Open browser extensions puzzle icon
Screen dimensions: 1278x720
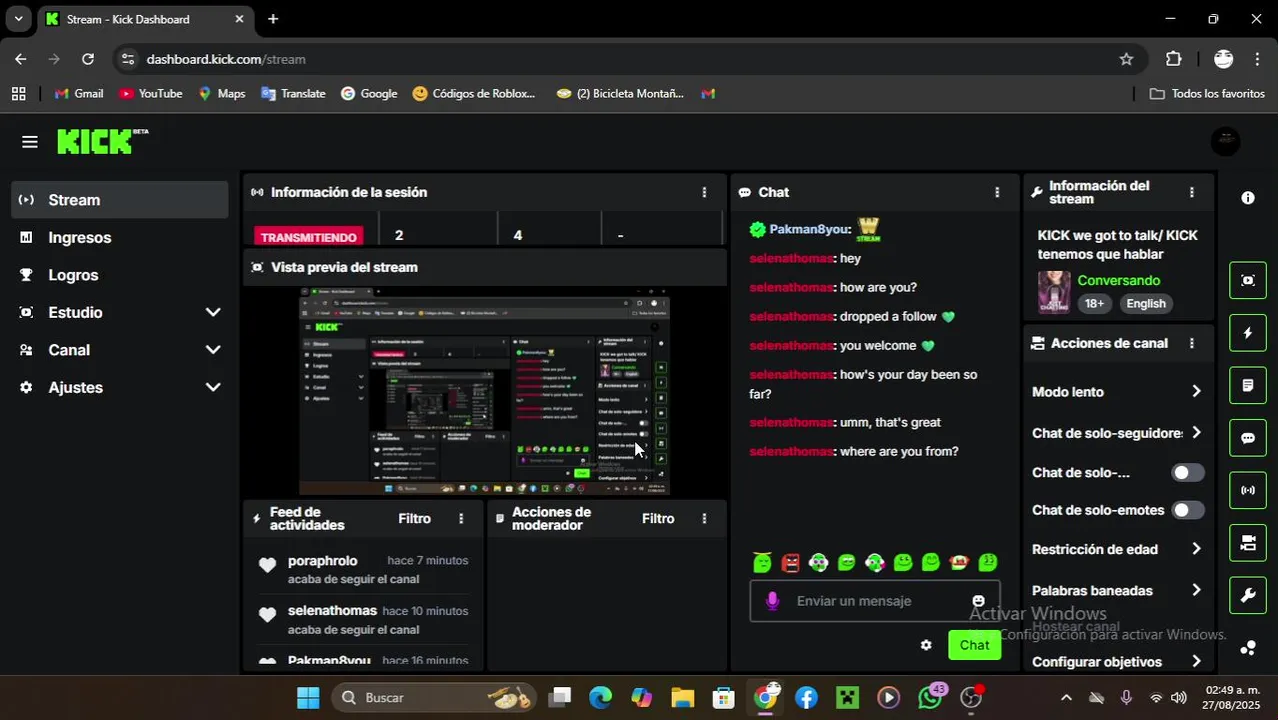coord(1174,59)
